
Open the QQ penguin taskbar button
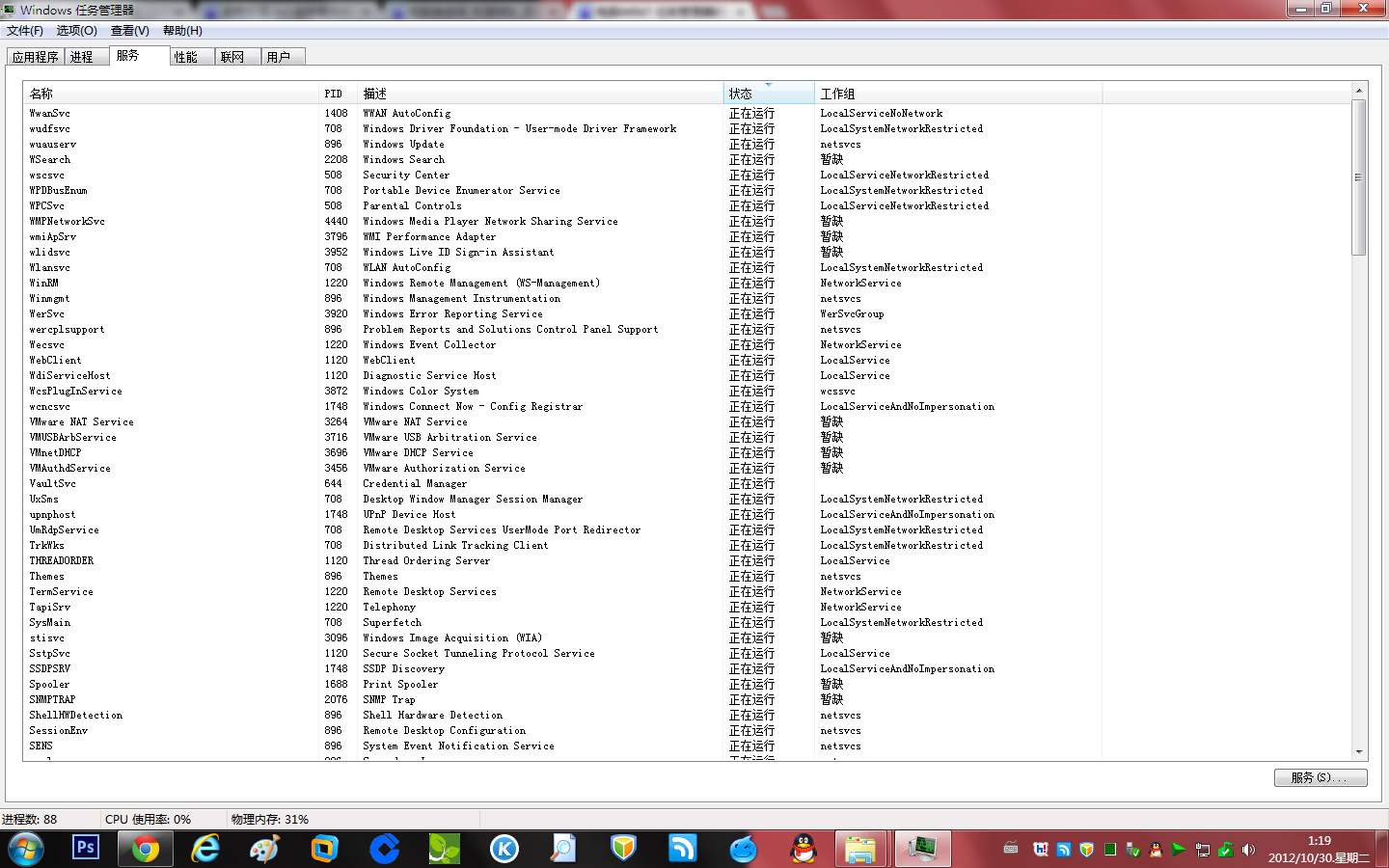click(803, 849)
